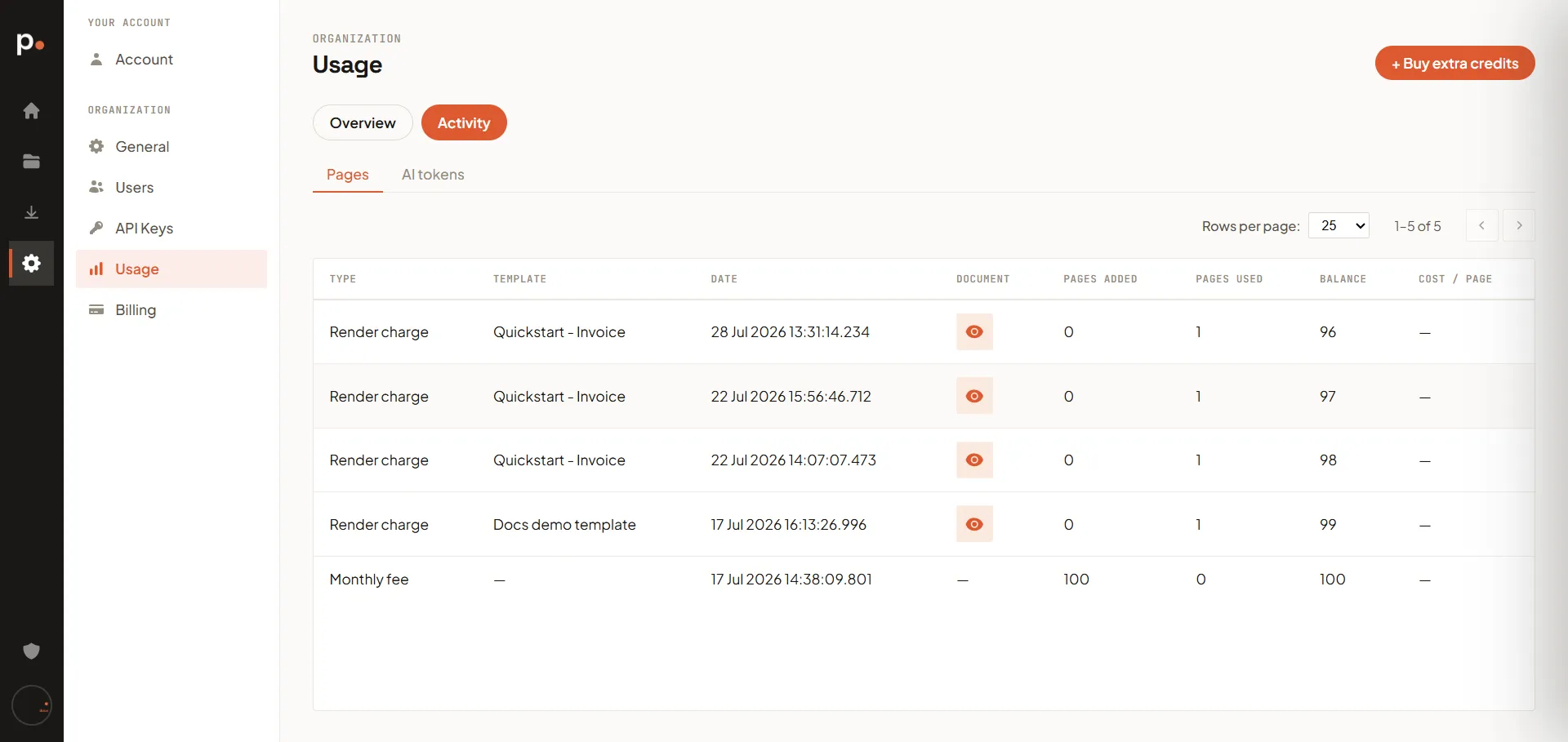The height and width of the screenshot is (742, 1568).
Task: Click the balance value 96
Action: pyautogui.click(x=1328, y=332)
